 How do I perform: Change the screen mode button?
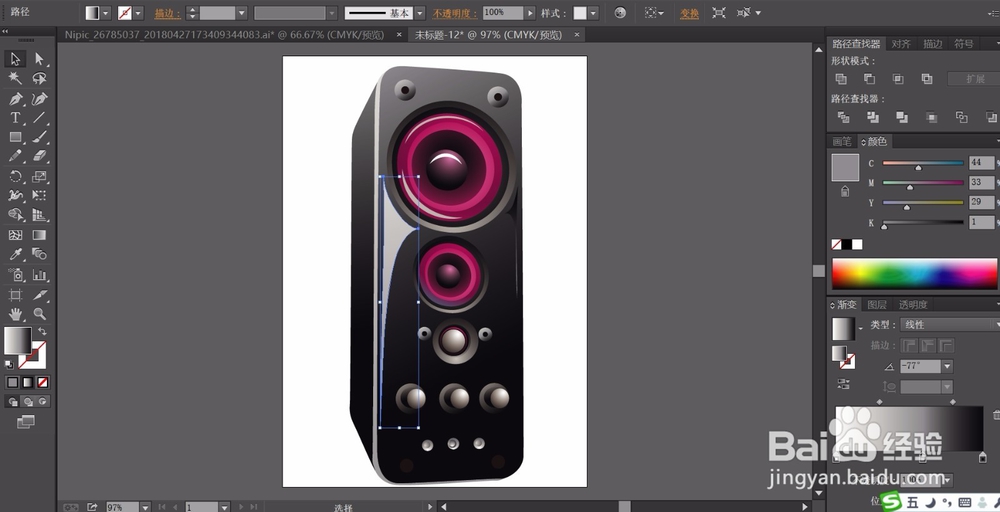(26, 421)
